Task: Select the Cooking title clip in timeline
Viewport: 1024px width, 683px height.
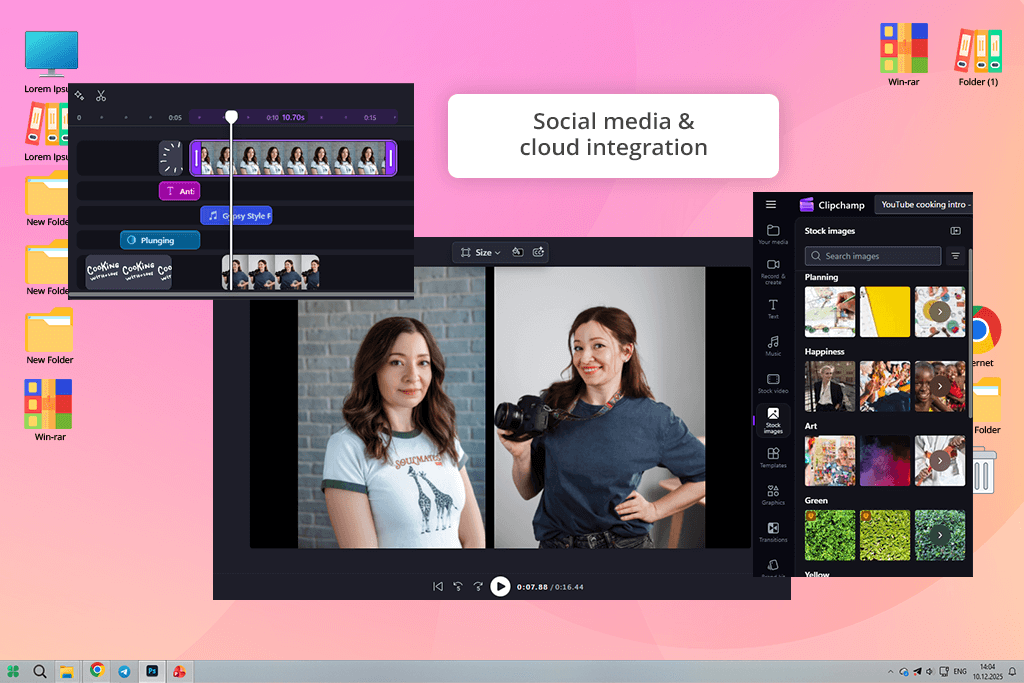Action: (129, 271)
